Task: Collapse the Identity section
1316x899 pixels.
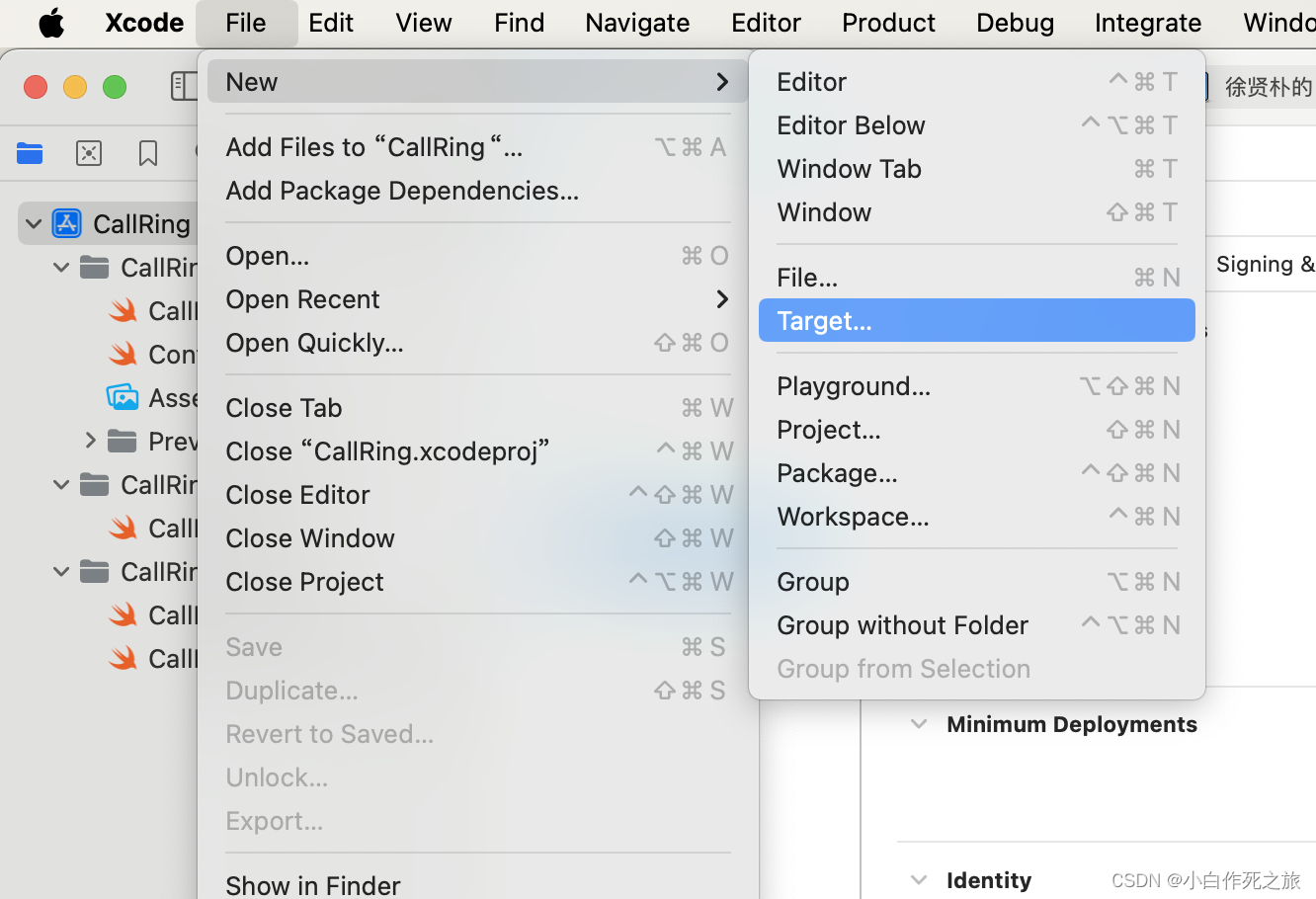Action: (x=919, y=880)
